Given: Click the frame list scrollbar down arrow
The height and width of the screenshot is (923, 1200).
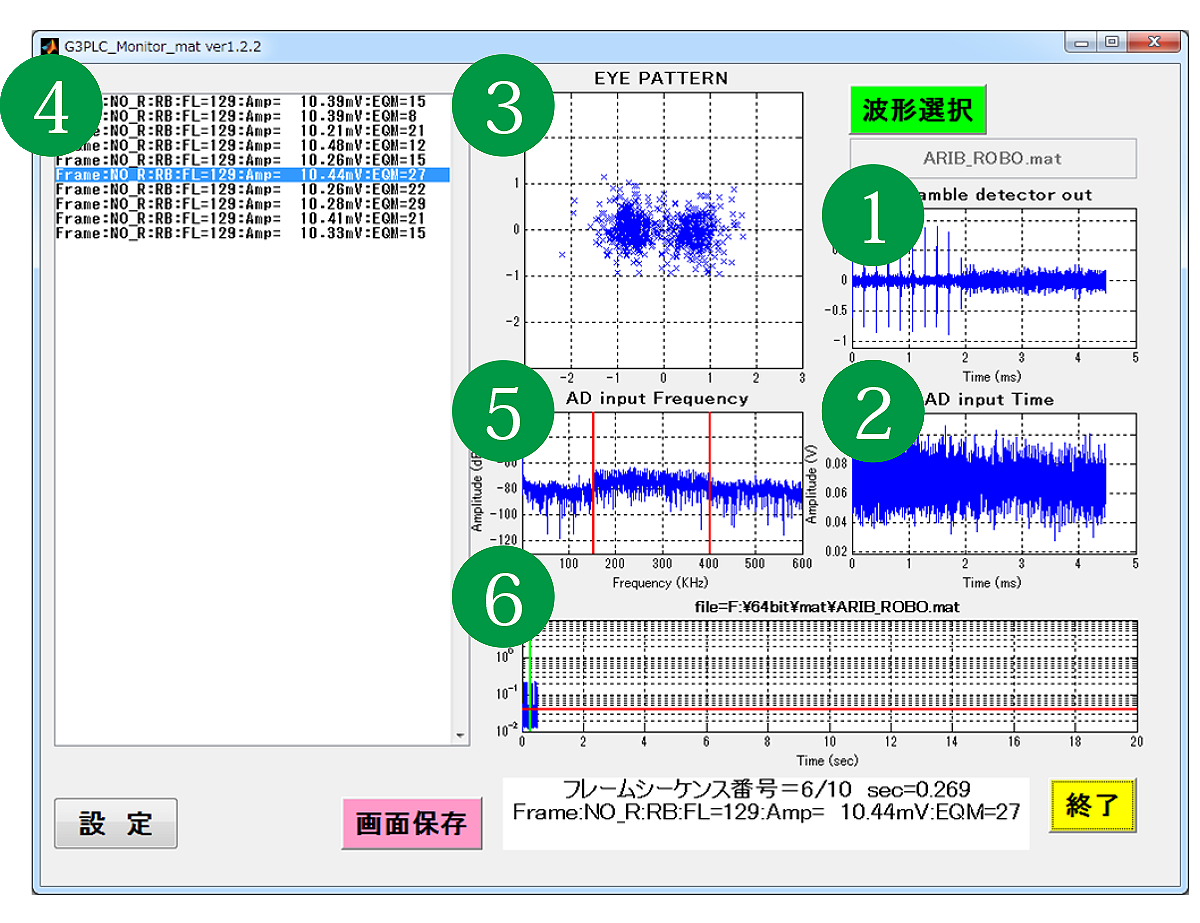Looking at the screenshot, I should pyautogui.click(x=460, y=736).
